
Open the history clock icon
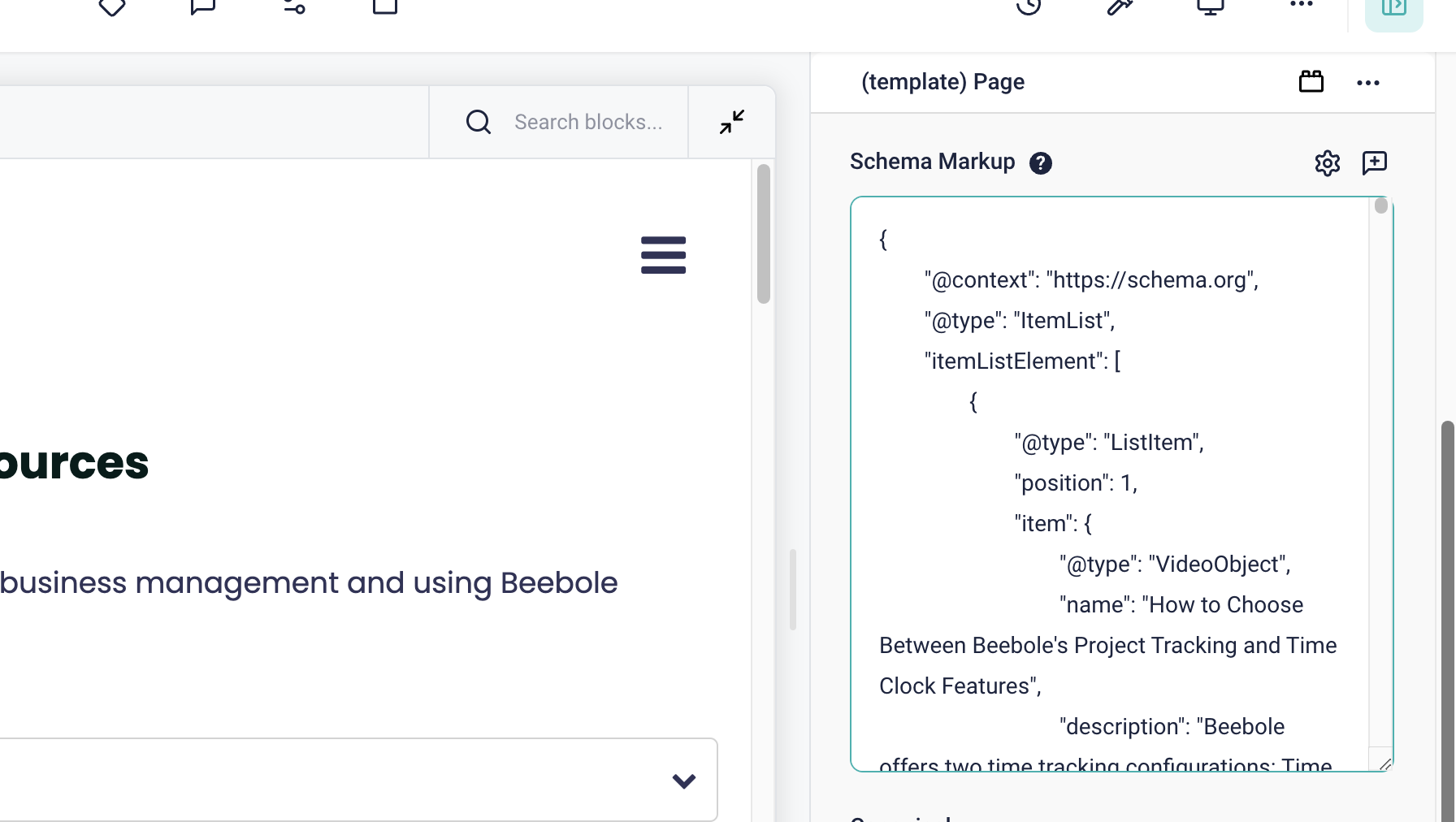click(1029, 6)
